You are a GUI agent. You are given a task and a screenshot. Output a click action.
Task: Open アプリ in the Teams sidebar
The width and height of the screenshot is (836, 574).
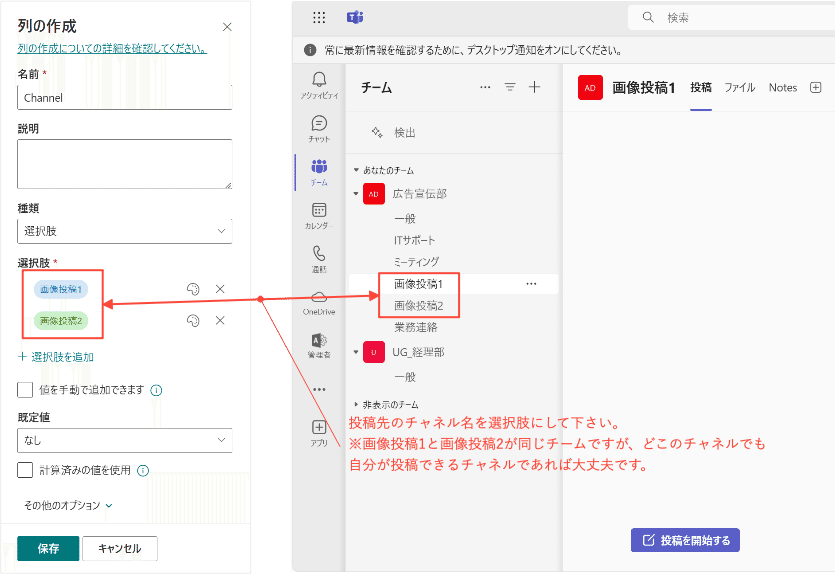[x=319, y=433]
